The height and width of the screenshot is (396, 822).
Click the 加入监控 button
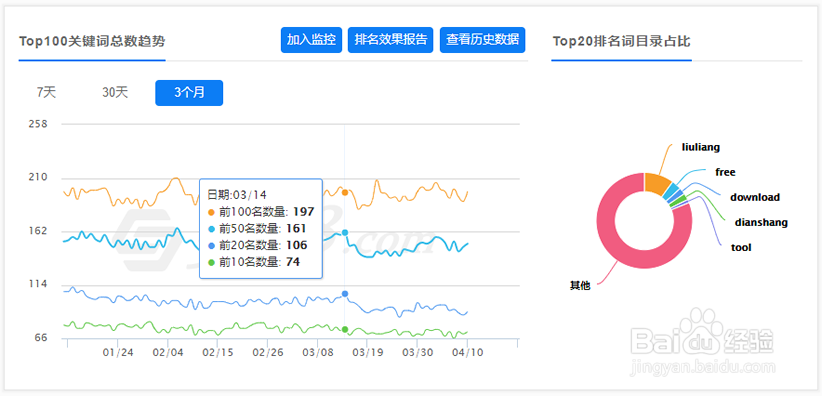311,40
